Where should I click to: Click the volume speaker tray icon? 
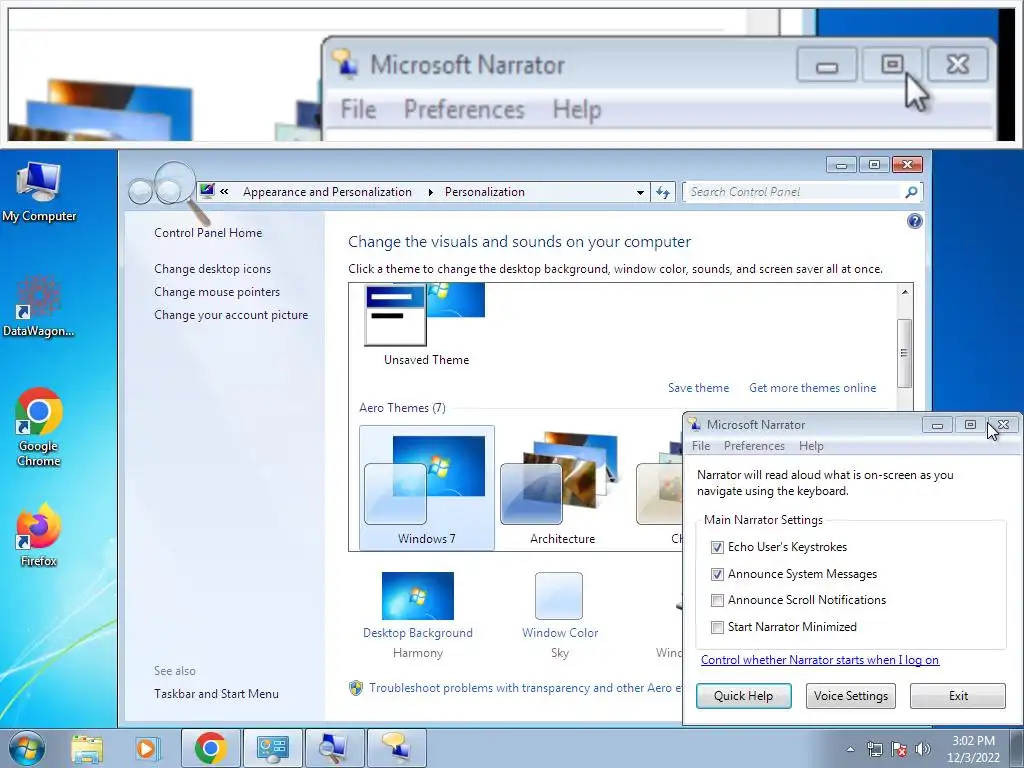(923, 749)
